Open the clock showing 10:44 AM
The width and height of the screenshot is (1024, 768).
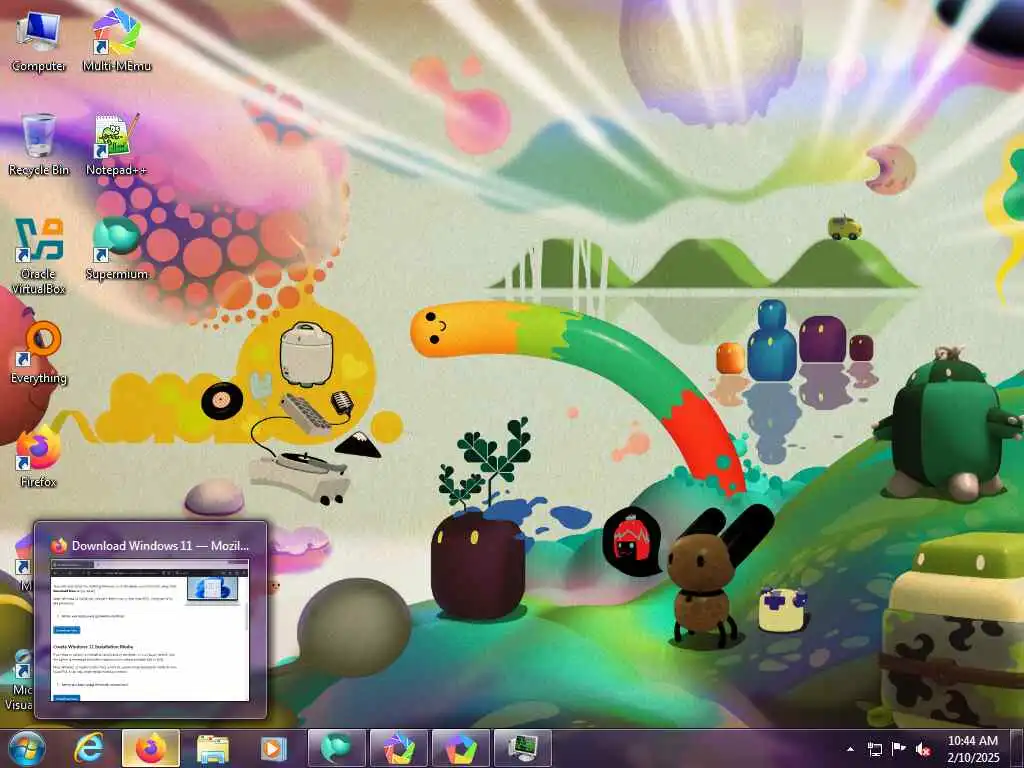[972, 749]
